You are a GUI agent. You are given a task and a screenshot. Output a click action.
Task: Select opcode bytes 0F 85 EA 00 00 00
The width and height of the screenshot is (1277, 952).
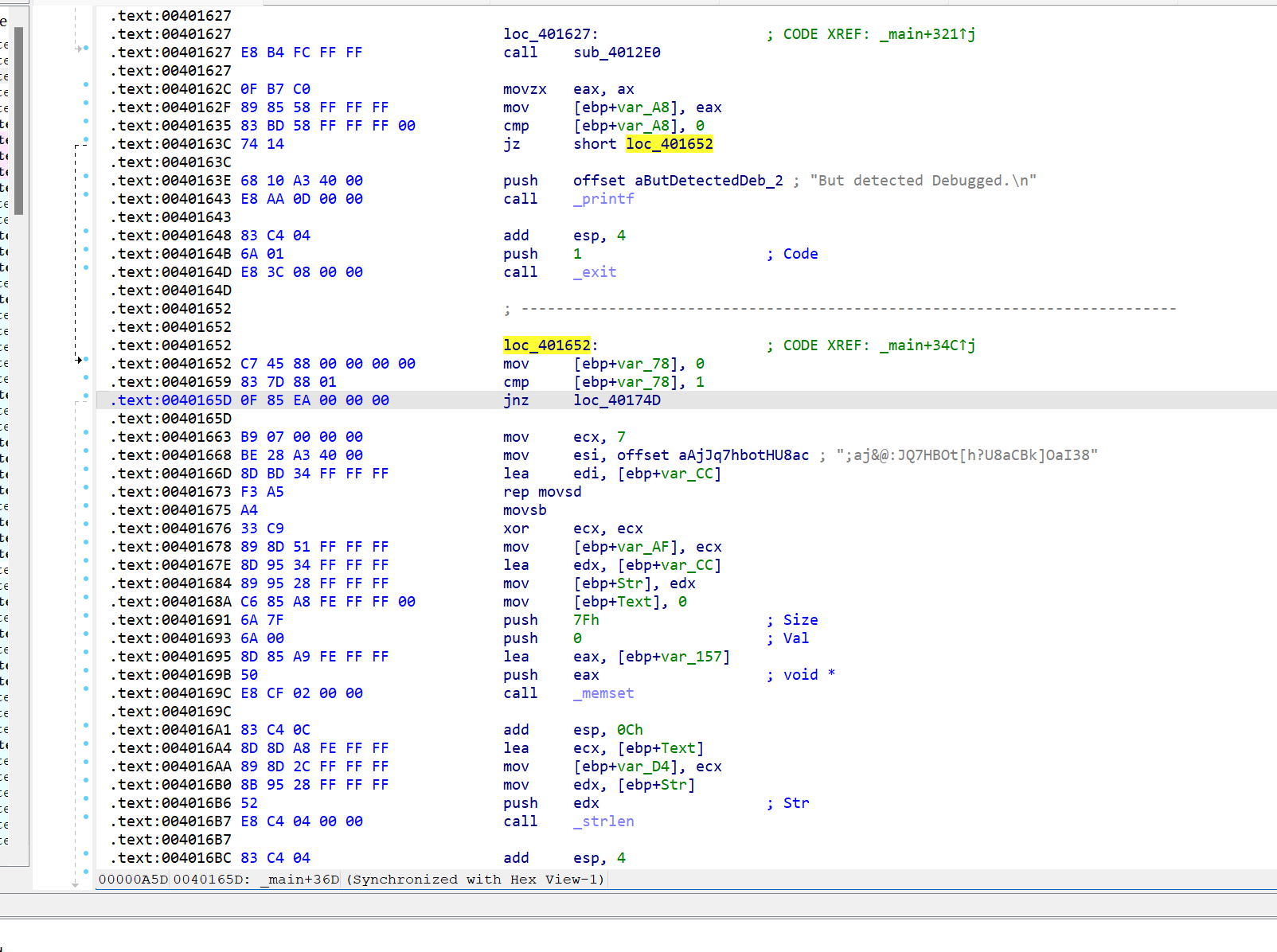click(315, 400)
